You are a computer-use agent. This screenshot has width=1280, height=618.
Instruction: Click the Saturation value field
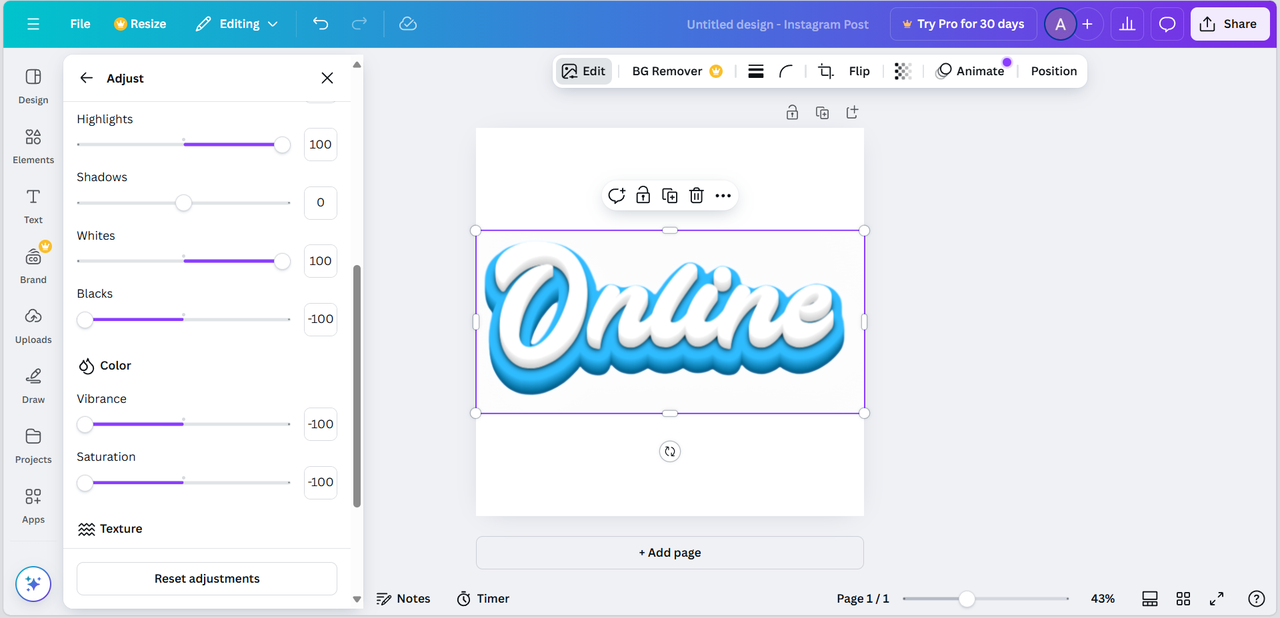tap(320, 482)
